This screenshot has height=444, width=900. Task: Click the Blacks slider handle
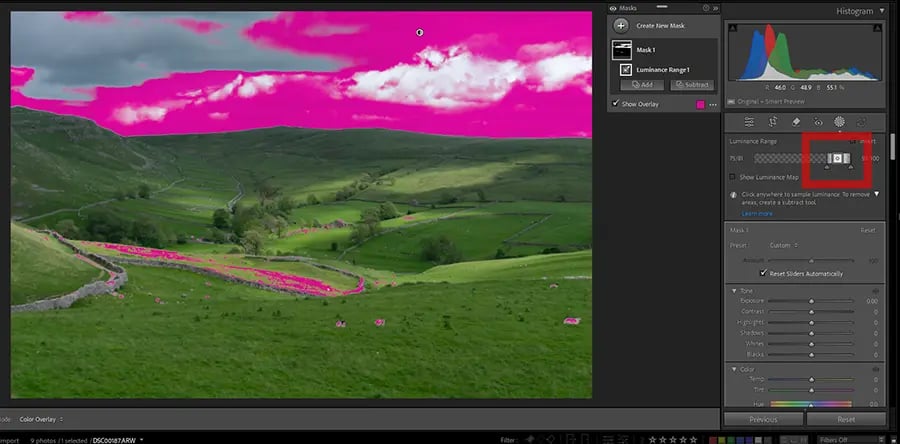[811, 355]
